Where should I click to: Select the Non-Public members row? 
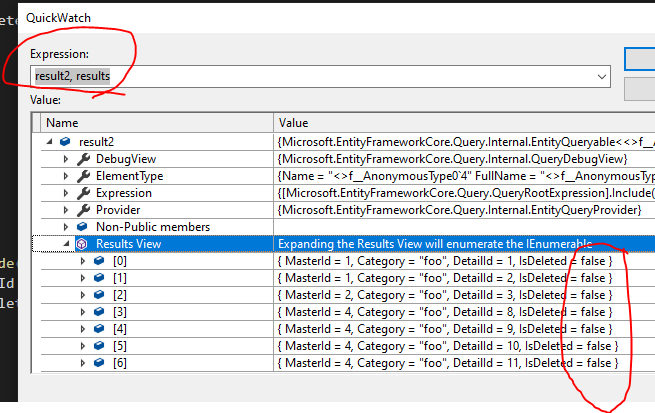(153, 227)
